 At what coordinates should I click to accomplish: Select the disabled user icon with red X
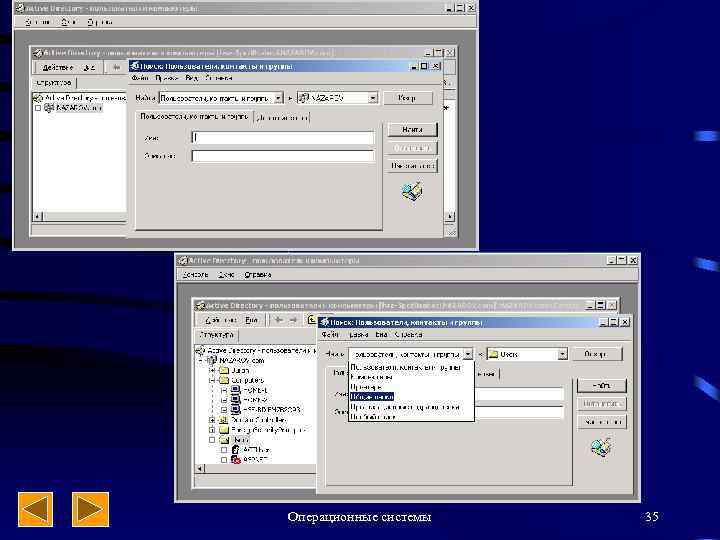(236, 459)
